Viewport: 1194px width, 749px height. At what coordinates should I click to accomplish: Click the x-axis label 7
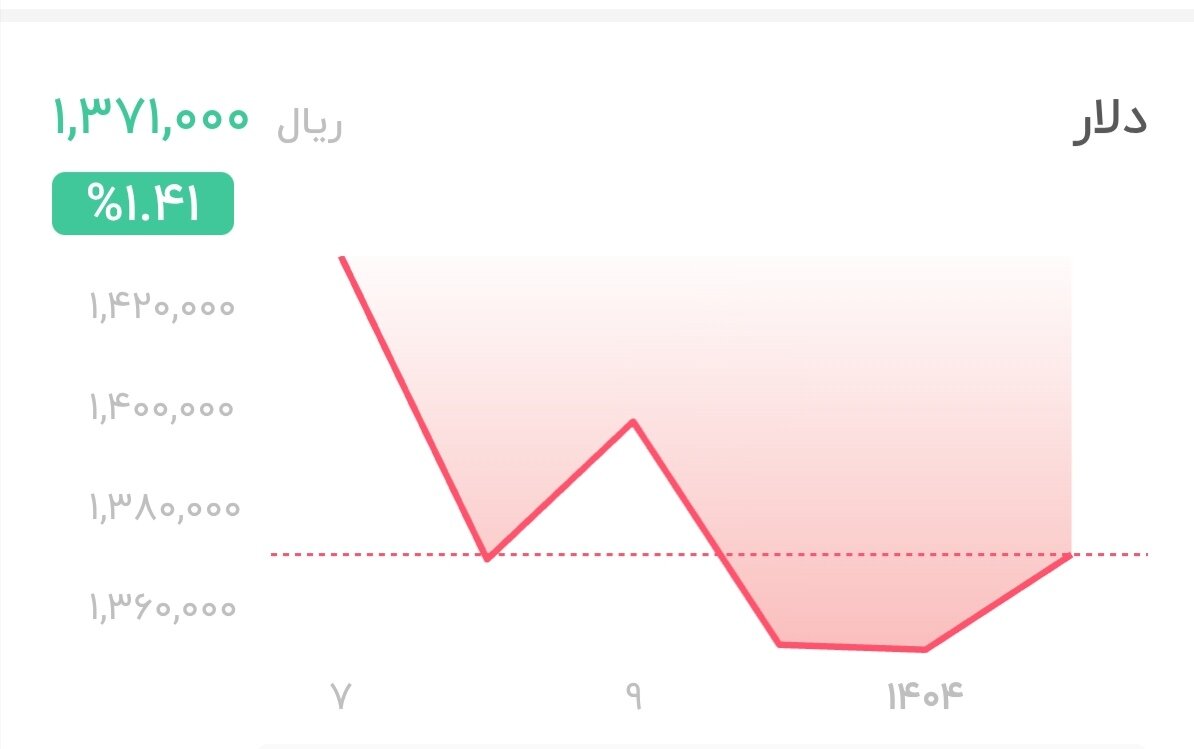point(341,695)
